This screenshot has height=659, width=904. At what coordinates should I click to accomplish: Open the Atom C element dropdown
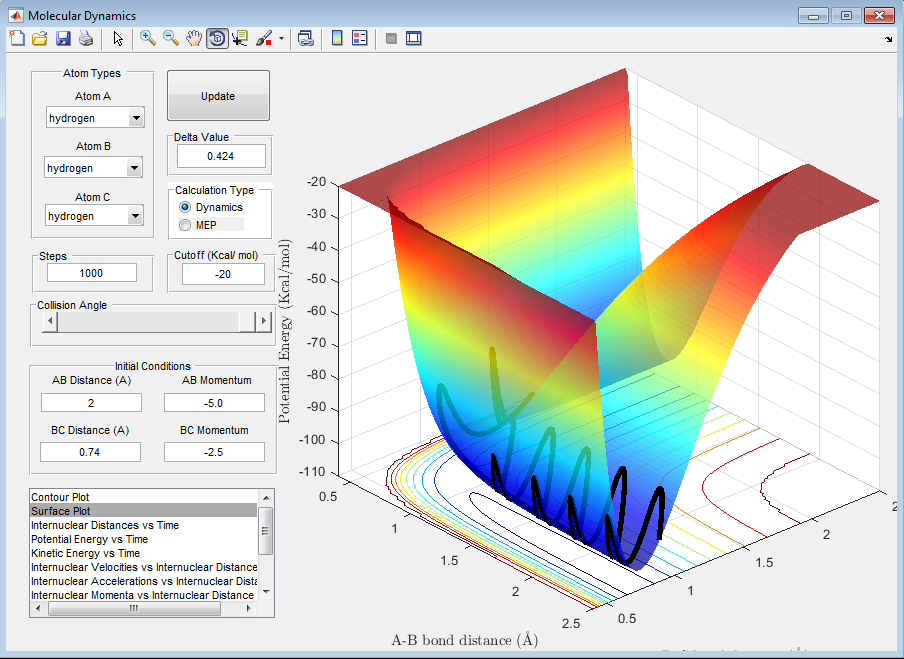pos(136,216)
